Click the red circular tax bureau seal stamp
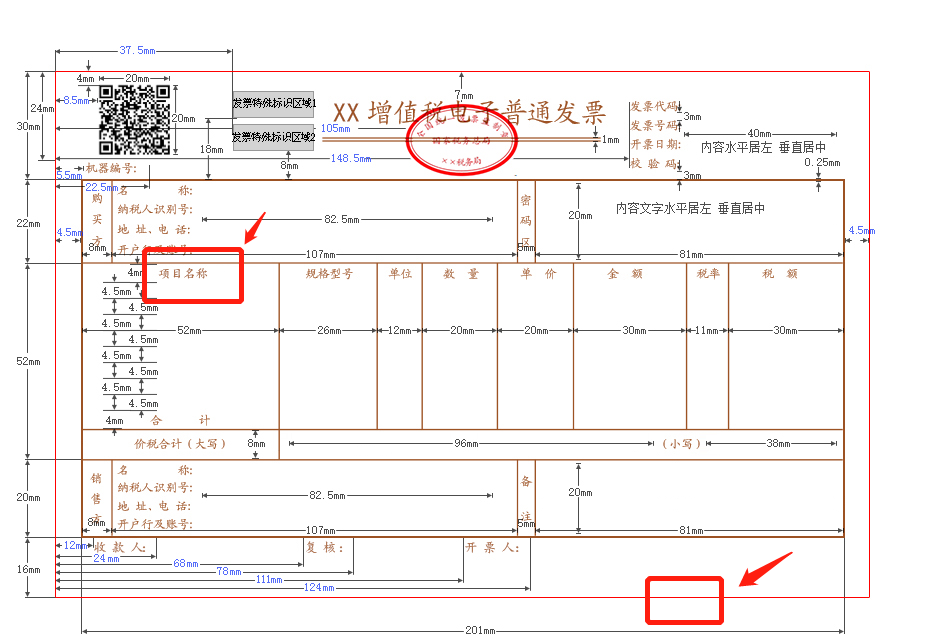The image size is (926, 638). coord(461,141)
